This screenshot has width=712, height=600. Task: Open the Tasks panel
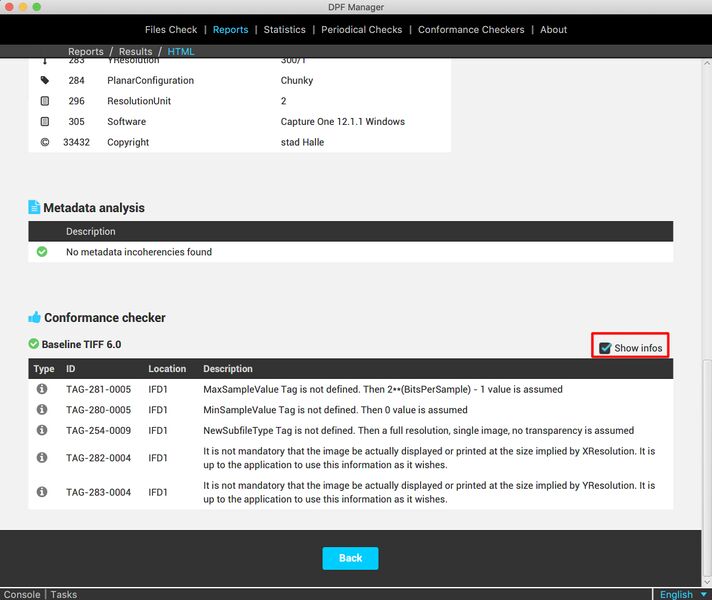pyautogui.click(x=63, y=594)
